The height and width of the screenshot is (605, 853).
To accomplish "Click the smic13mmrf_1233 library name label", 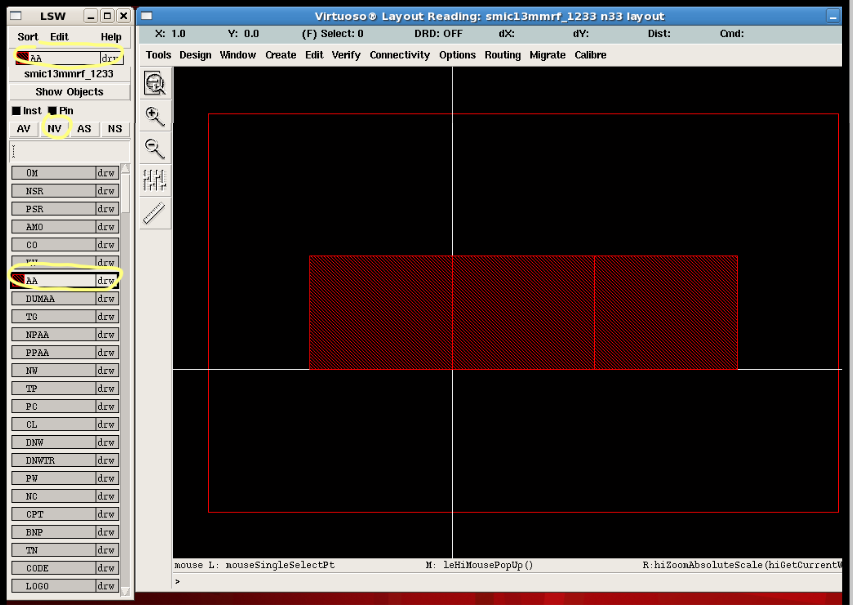I will (69, 73).
